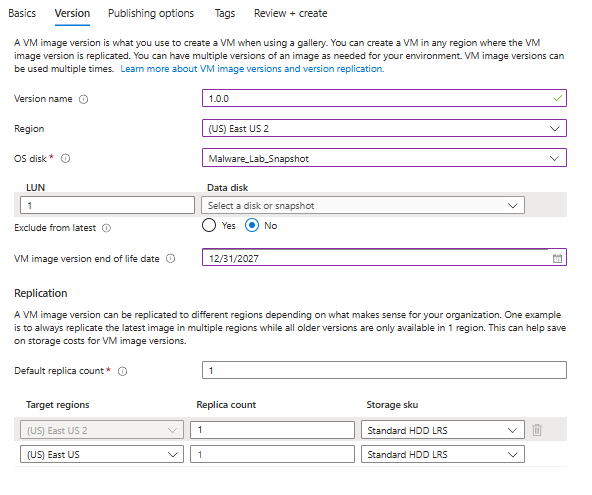Expand the disabled East US 2 target region dropdown
The width and height of the screenshot is (592, 495).
point(102,430)
